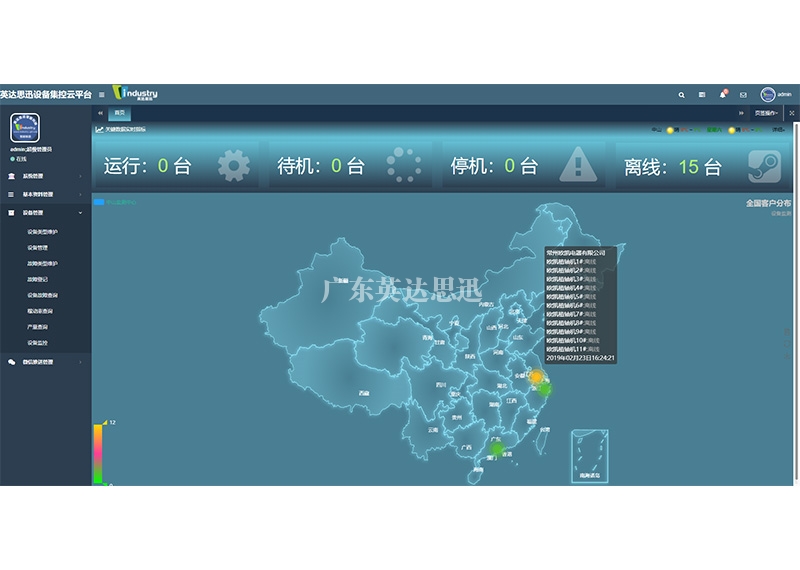Click the Steam-style icon on 离线 card
The image size is (800, 570).
(x=764, y=166)
